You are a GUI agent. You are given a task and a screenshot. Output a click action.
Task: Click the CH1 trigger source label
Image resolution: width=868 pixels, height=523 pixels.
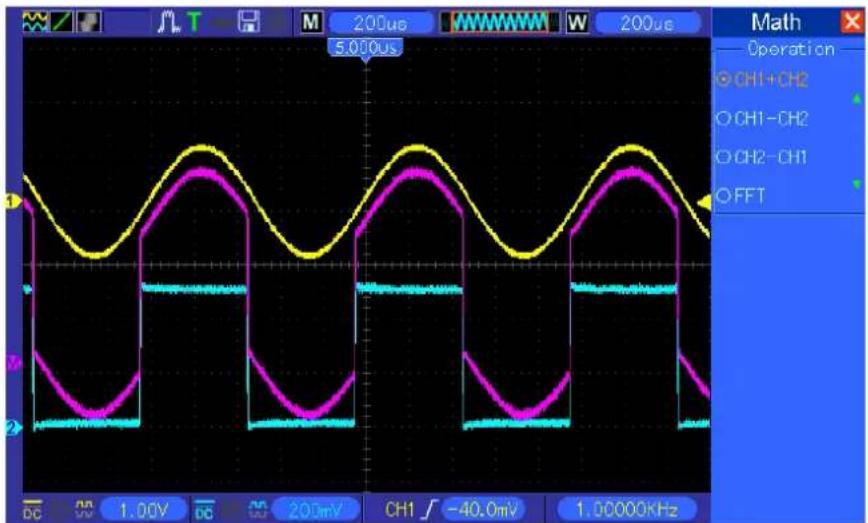tap(399, 509)
